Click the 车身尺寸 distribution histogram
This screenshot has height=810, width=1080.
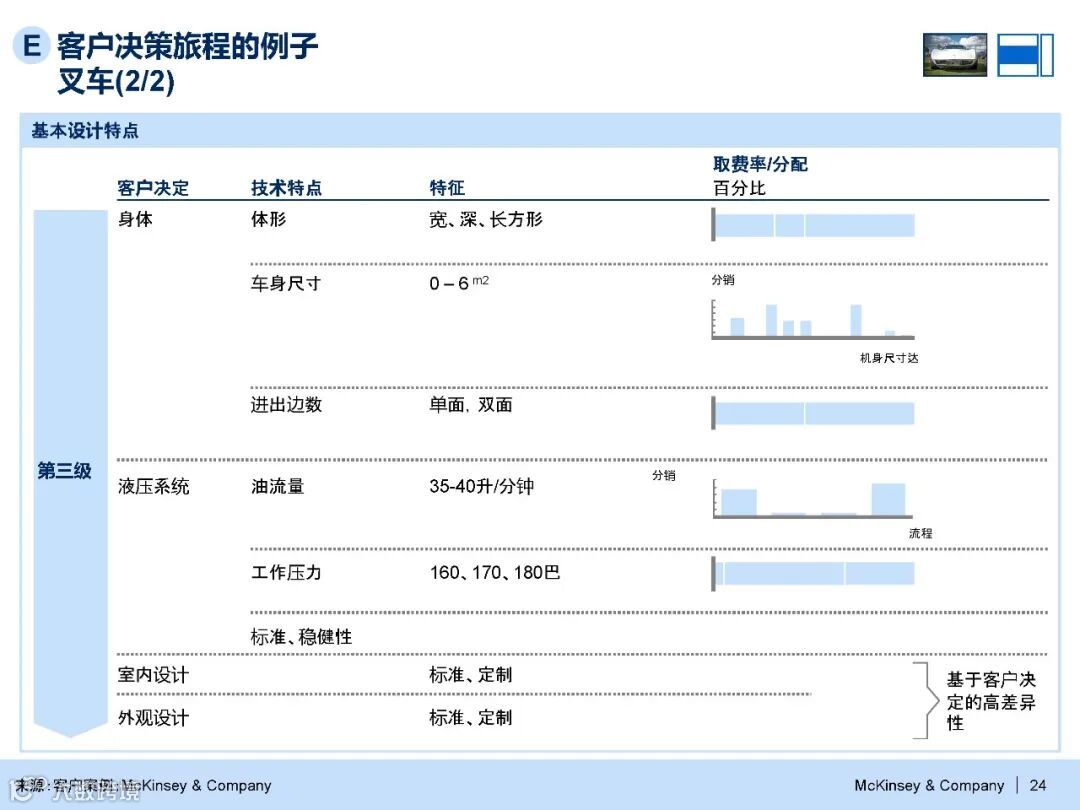coord(813,320)
